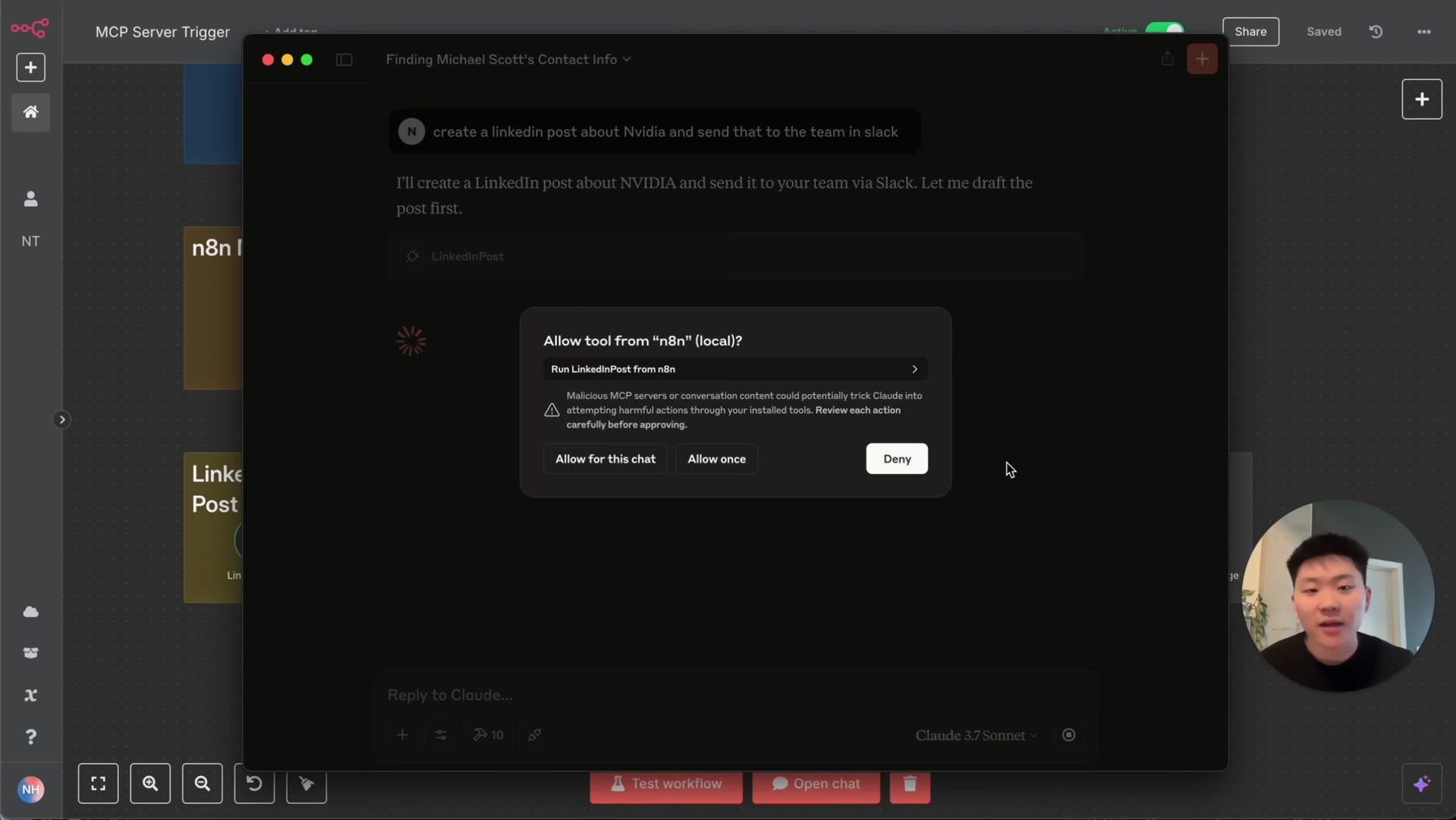The image size is (1456, 820).
Task: Add a node with canvas plus button
Action: pos(1422,99)
